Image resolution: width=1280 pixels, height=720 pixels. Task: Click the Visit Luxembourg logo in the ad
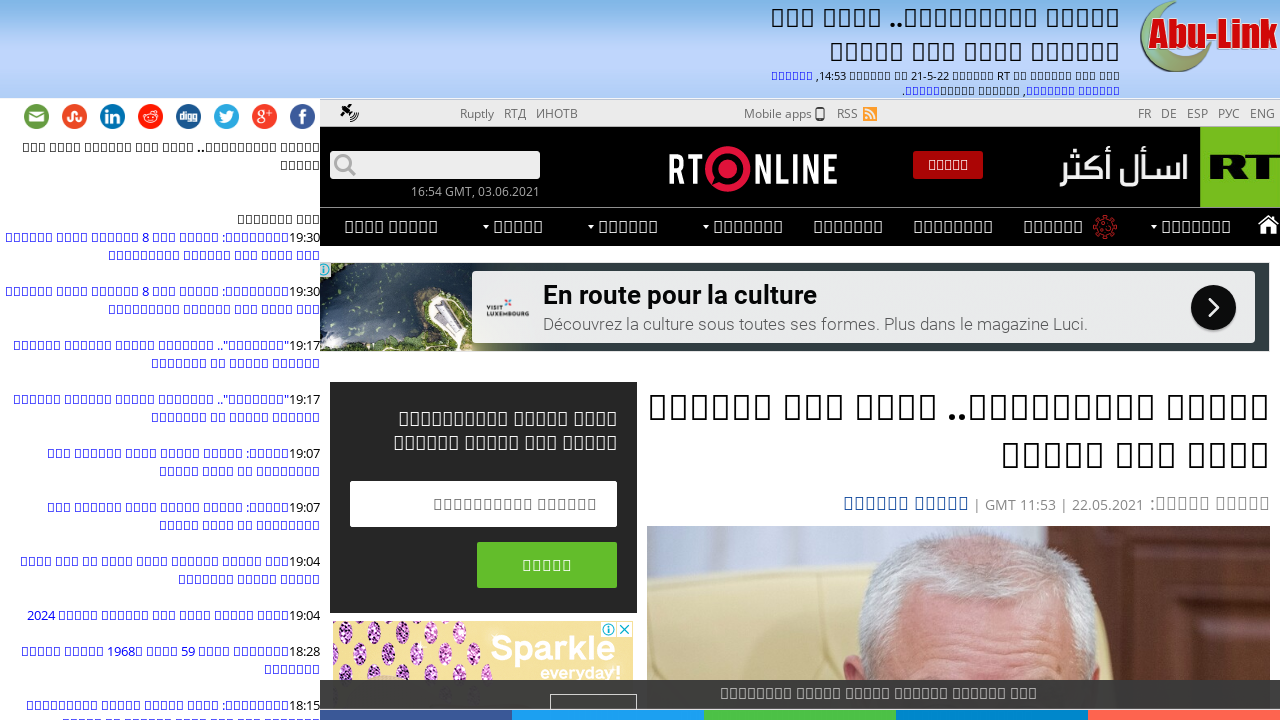tap(507, 307)
